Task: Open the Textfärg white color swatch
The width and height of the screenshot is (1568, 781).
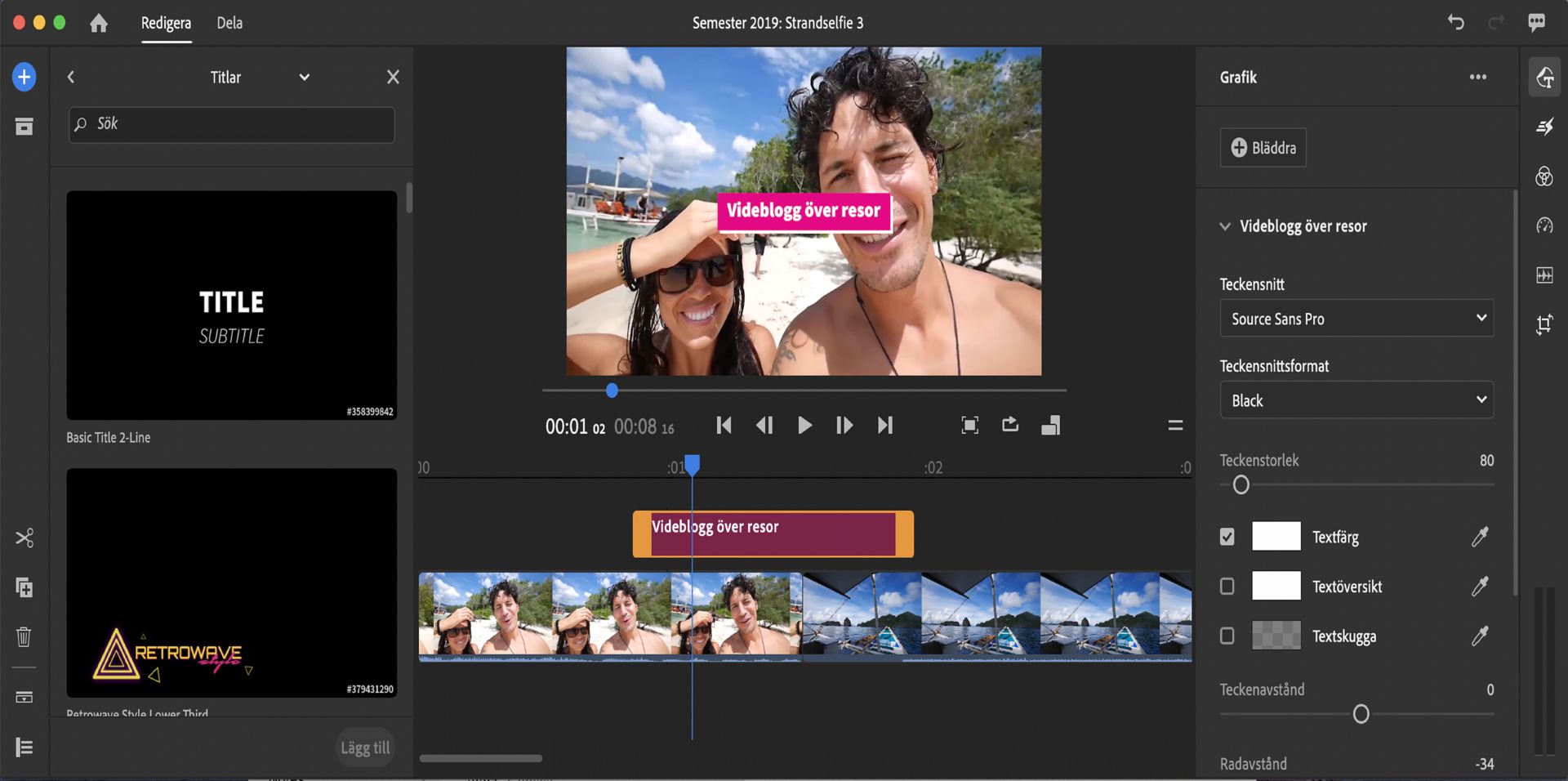Action: [1276, 537]
